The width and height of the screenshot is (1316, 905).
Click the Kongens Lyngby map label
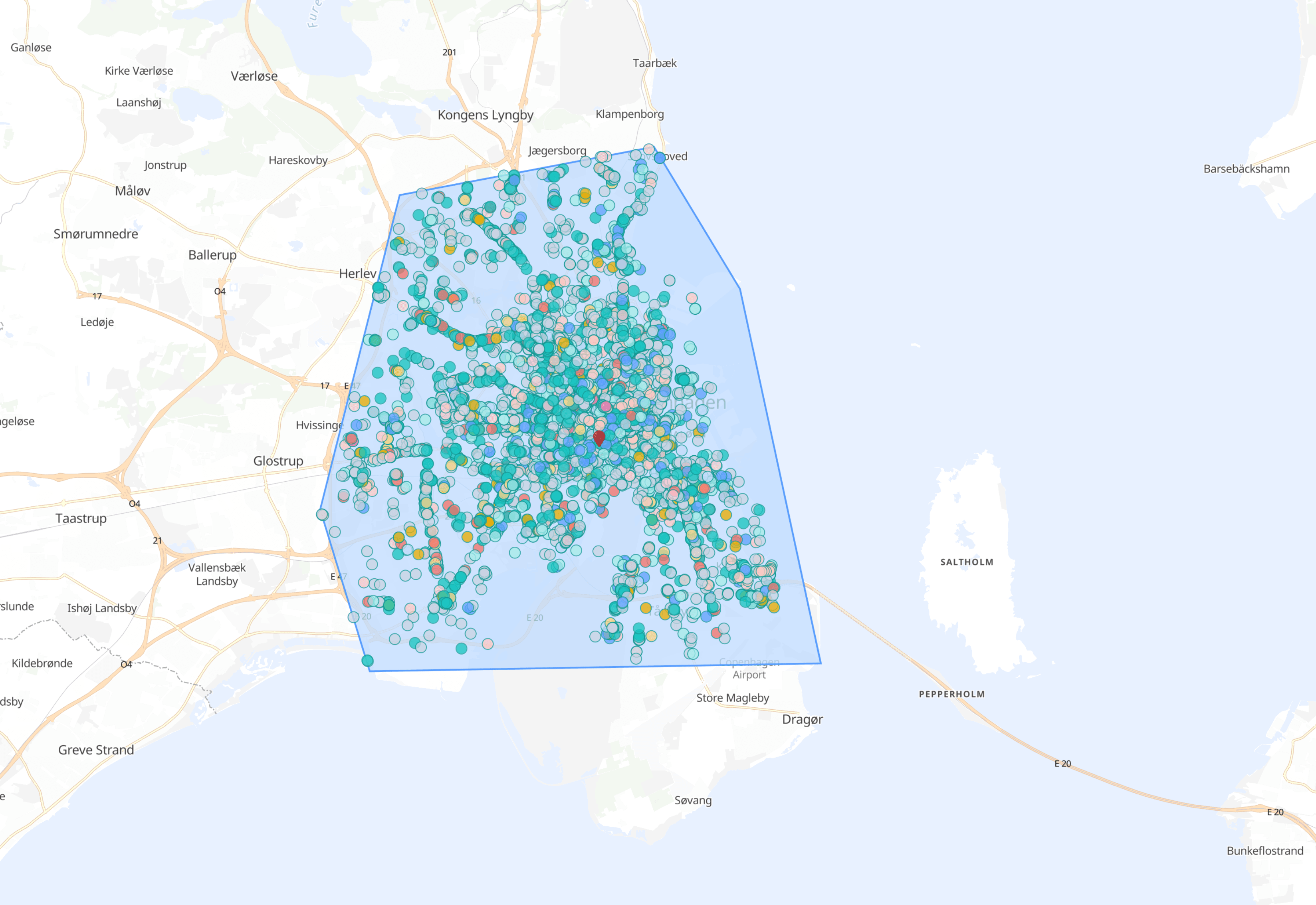(485, 115)
